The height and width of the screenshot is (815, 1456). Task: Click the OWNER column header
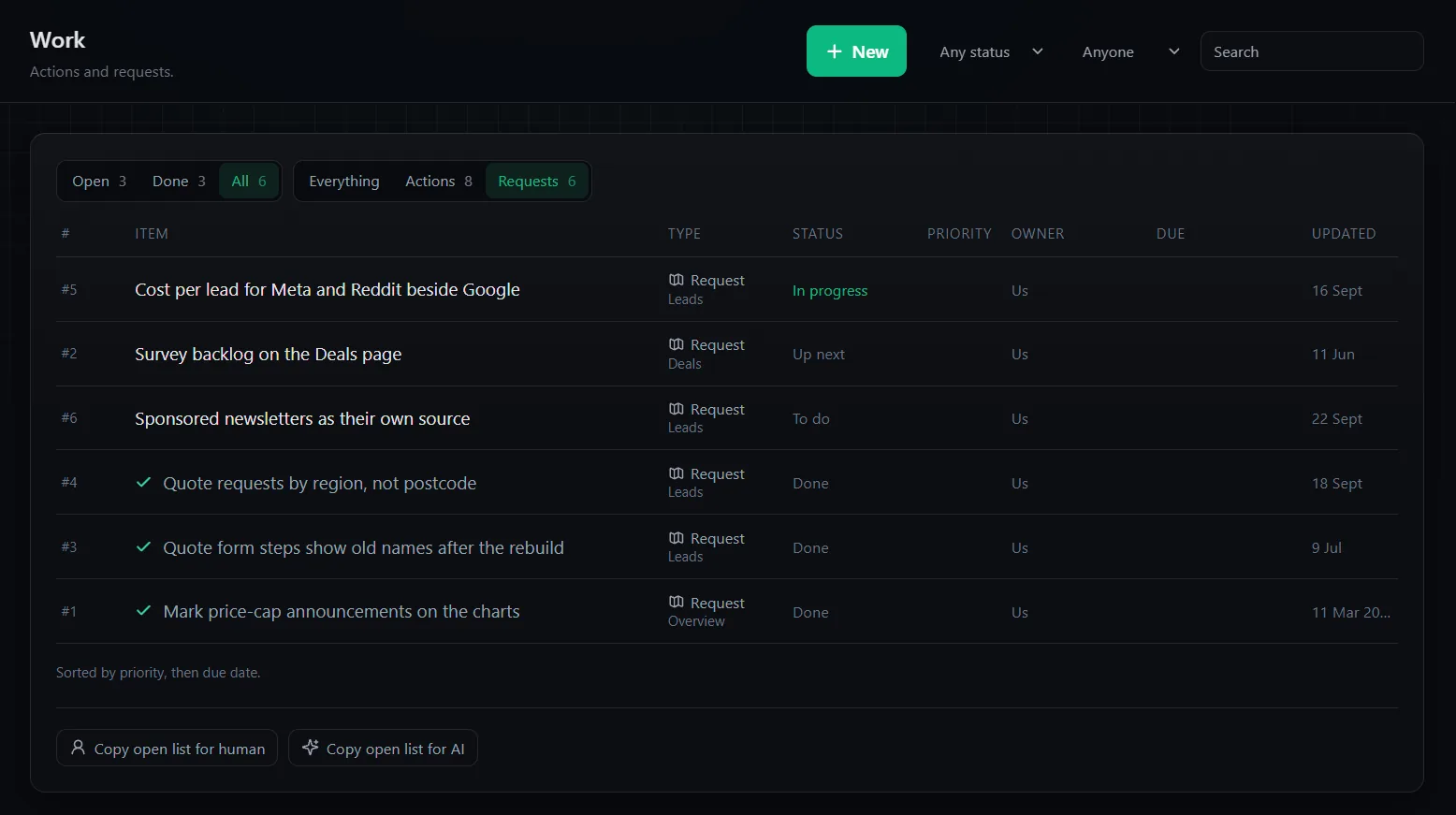1038,234
